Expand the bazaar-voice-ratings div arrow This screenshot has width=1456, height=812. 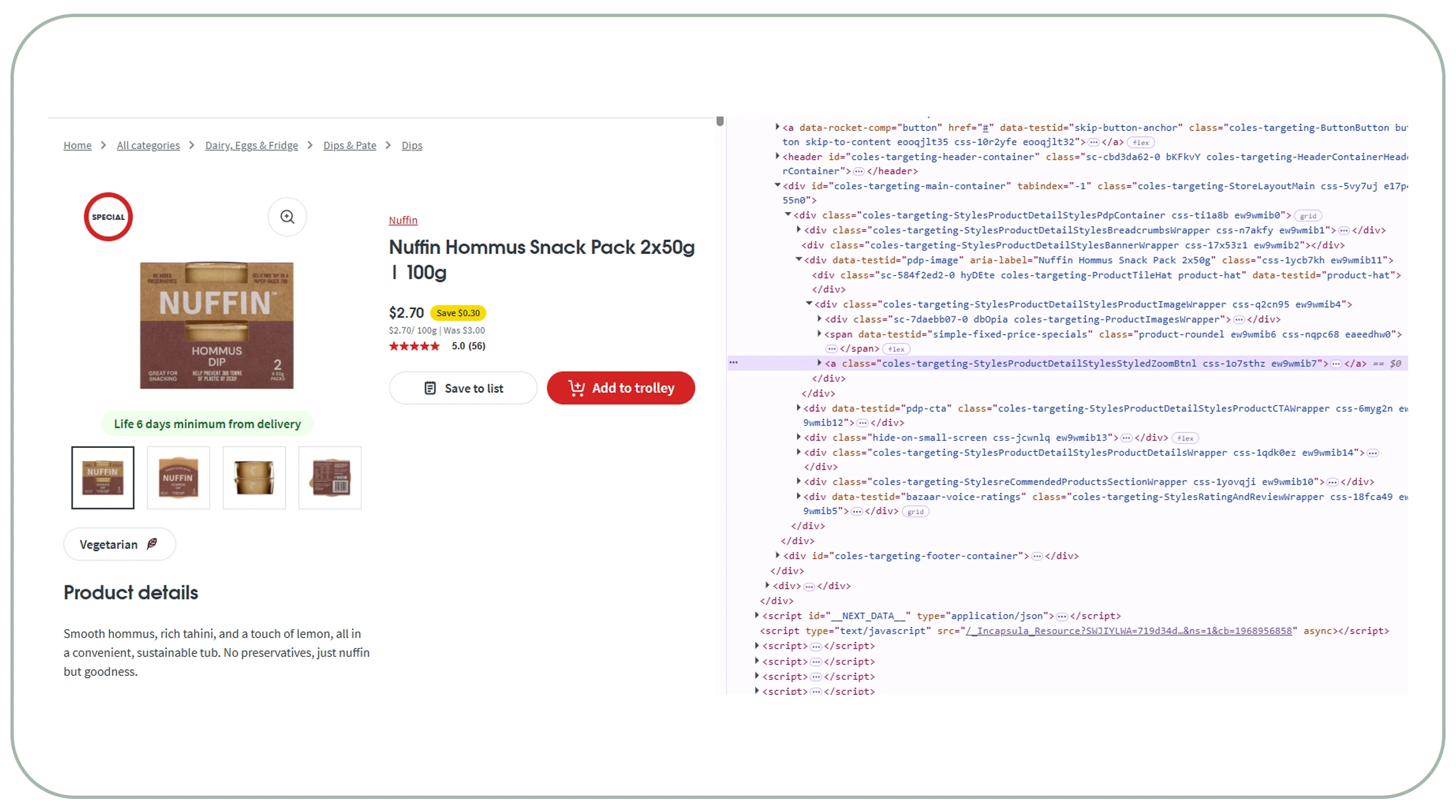pos(798,496)
